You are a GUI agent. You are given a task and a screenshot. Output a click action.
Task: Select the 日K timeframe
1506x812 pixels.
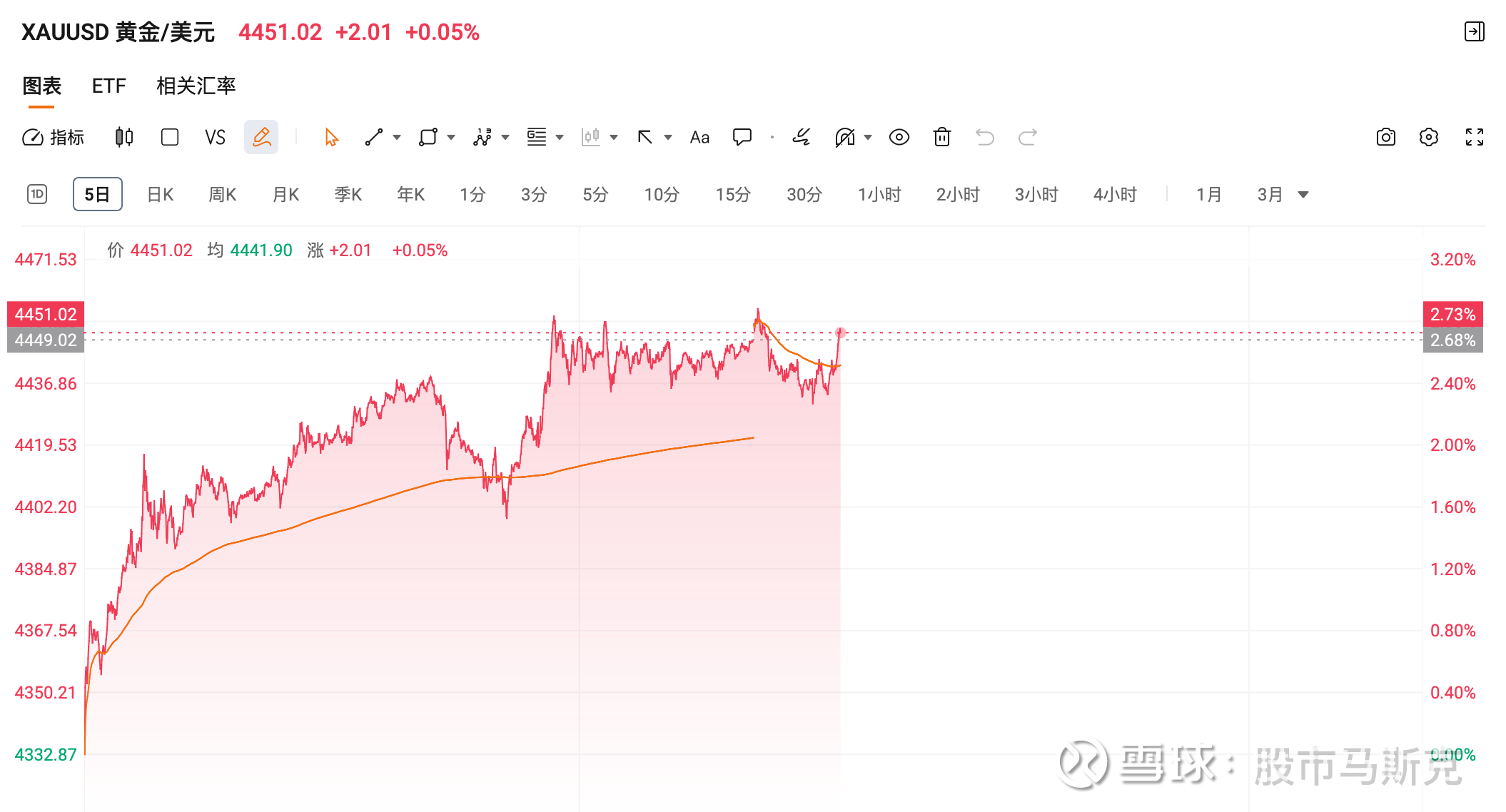(160, 195)
